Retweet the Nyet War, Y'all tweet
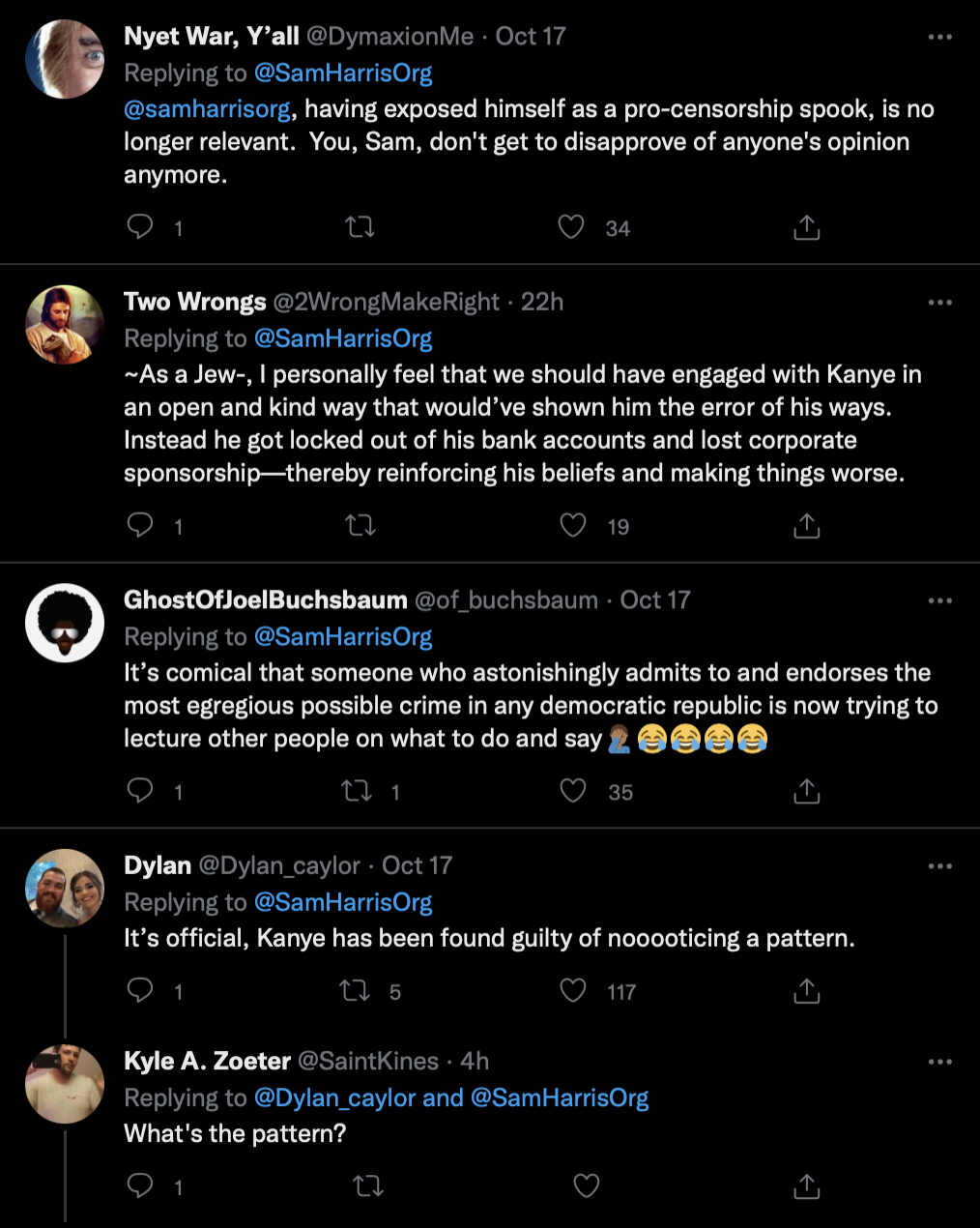The image size is (980, 1228). pos(360,227)
